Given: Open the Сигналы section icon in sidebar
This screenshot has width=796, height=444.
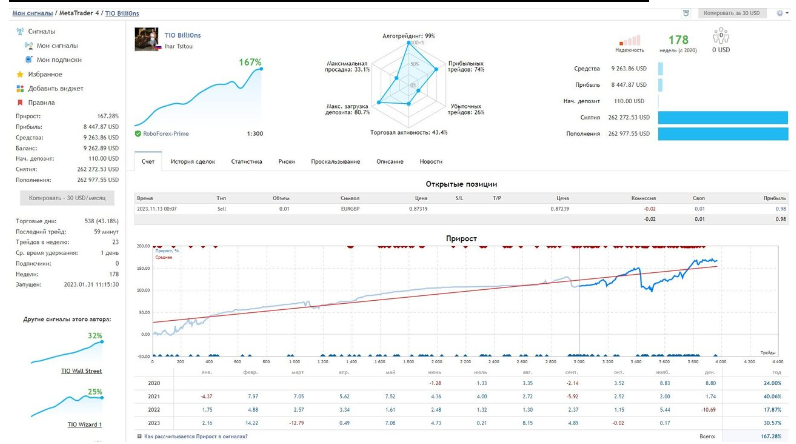Looking at the screenshot, I should tap(20, 31).
